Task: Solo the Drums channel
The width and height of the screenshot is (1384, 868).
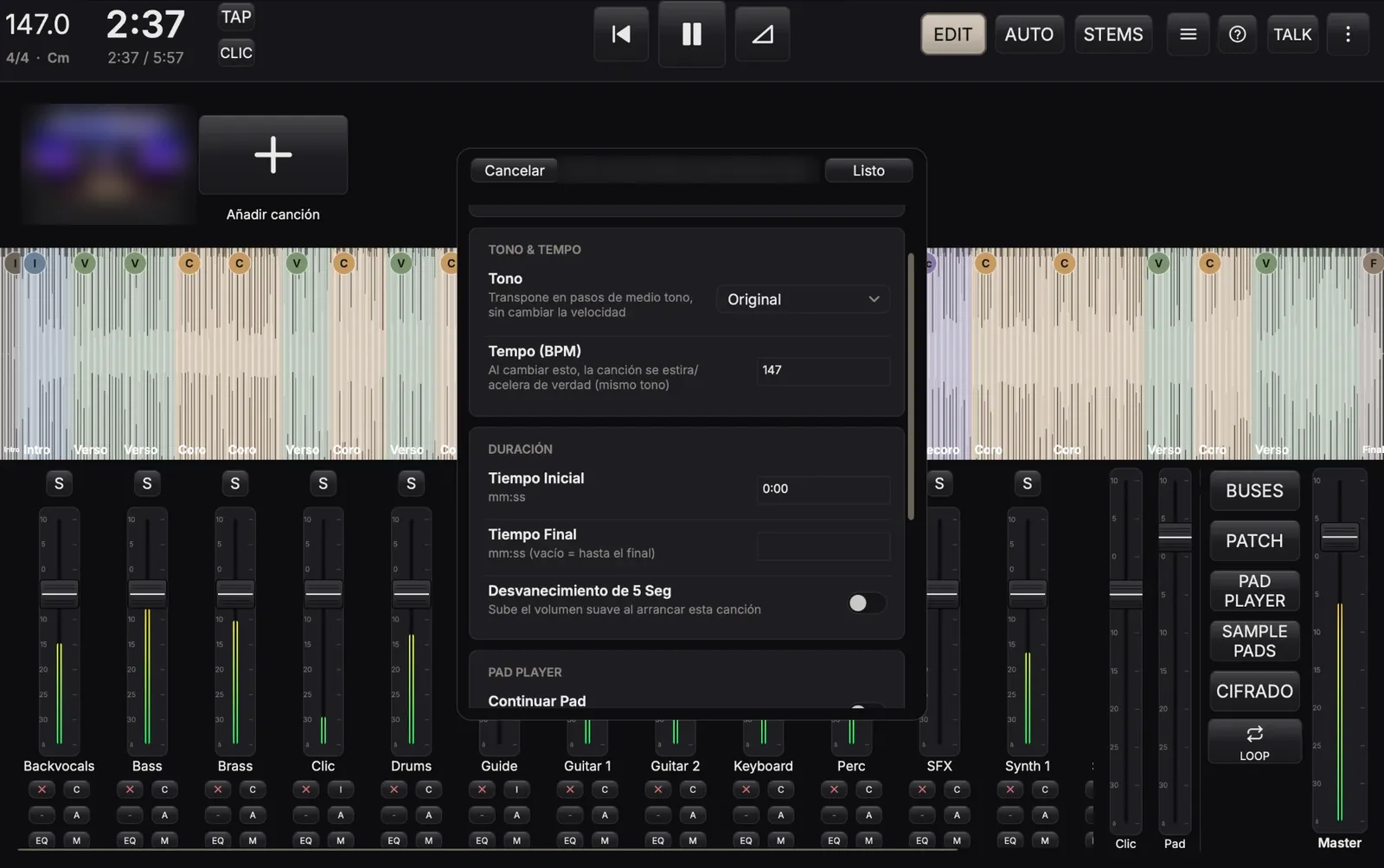Action: pyautogui.click(x=411, y=483)
